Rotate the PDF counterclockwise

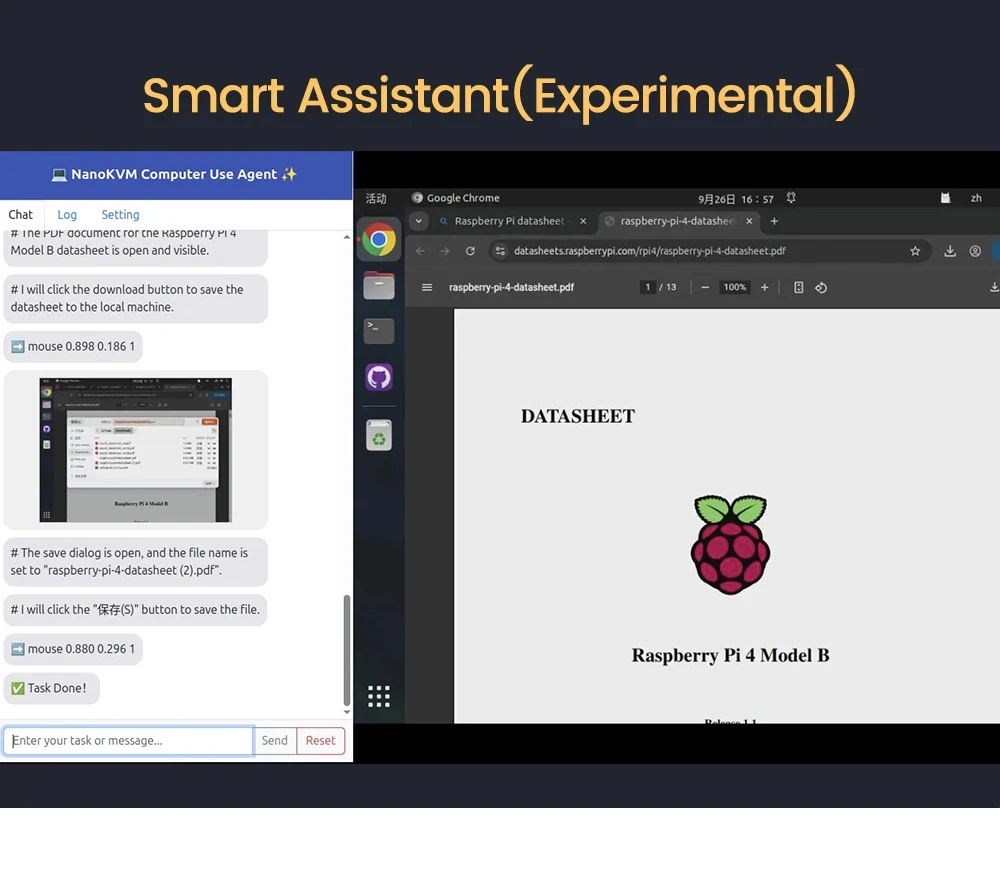[x=821, y=288]
